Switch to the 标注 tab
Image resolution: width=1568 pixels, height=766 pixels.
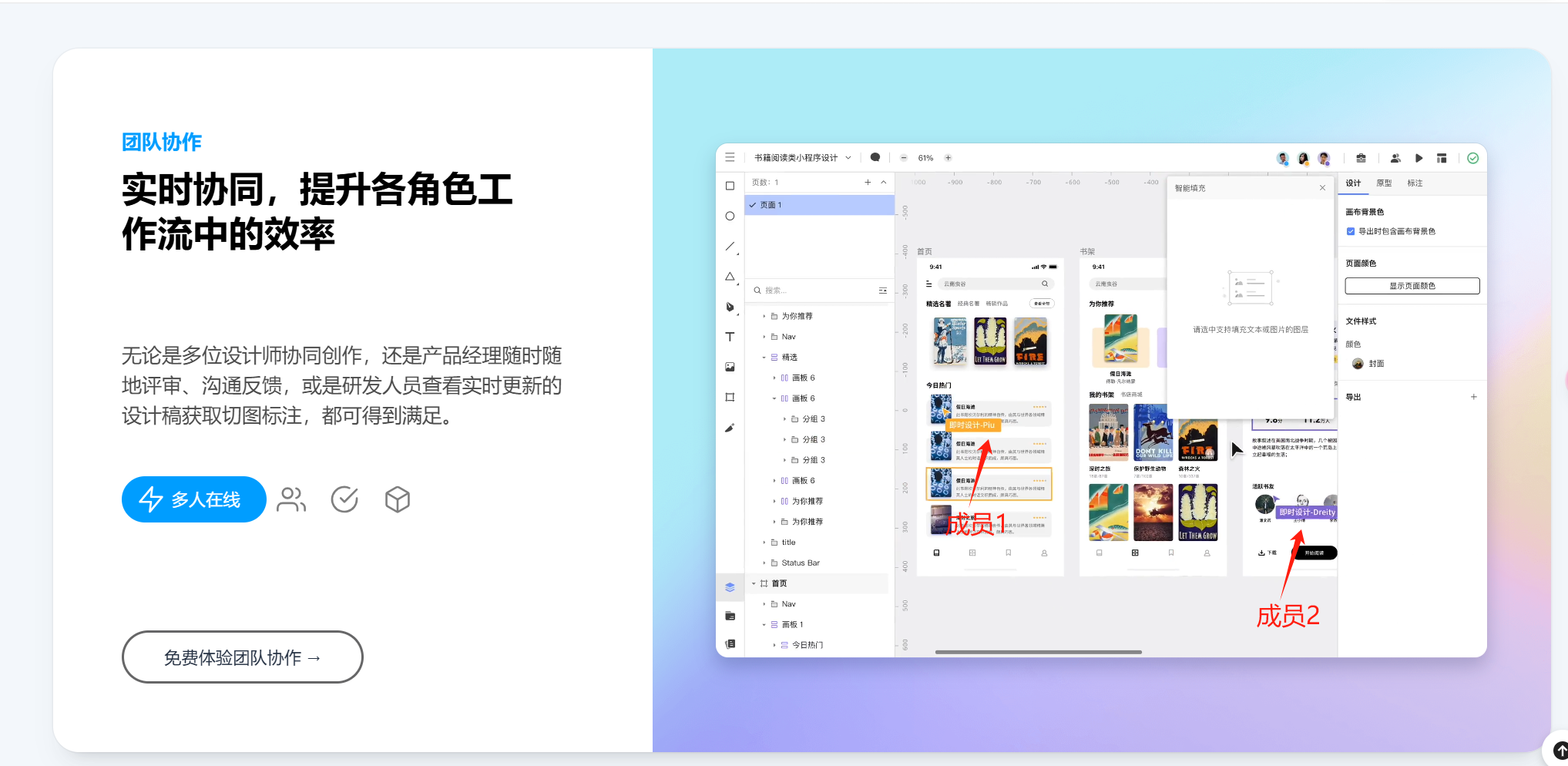[1415, 183]
